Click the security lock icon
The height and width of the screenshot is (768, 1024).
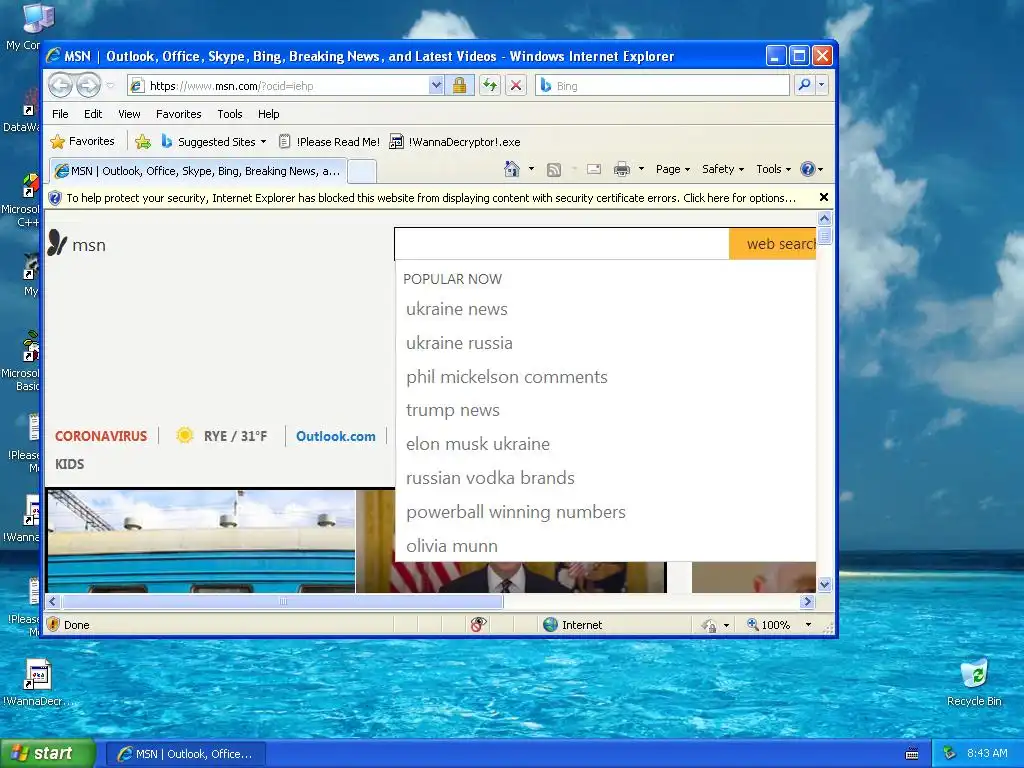tap(460, 86)
